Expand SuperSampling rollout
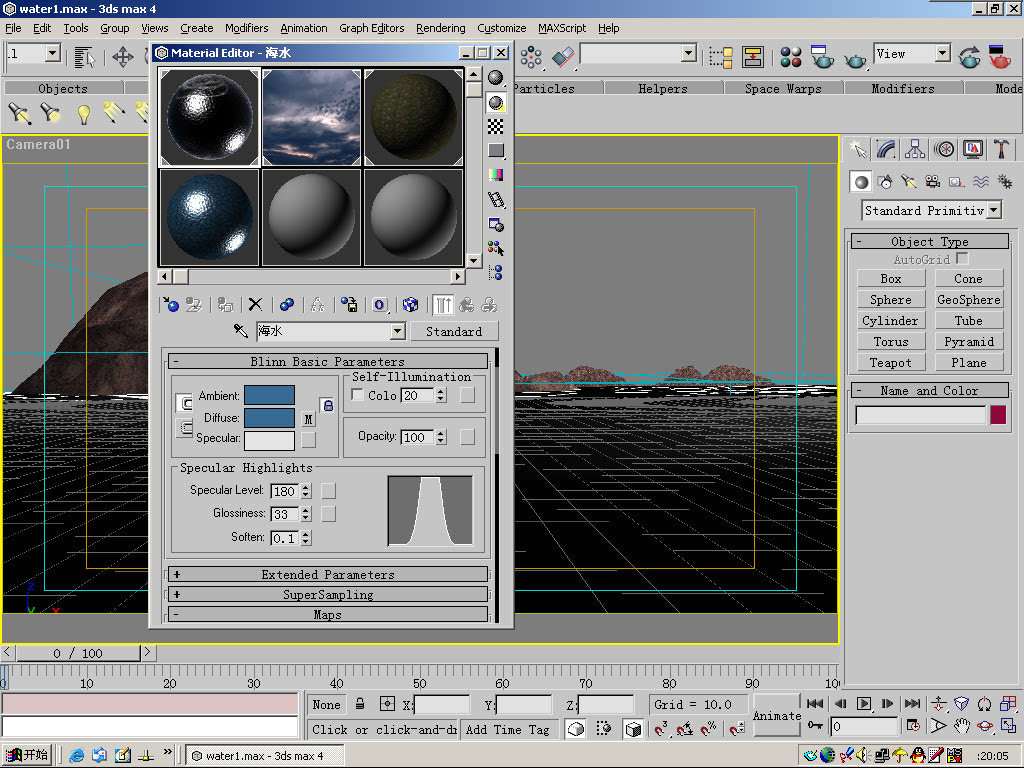 (327, 594)
